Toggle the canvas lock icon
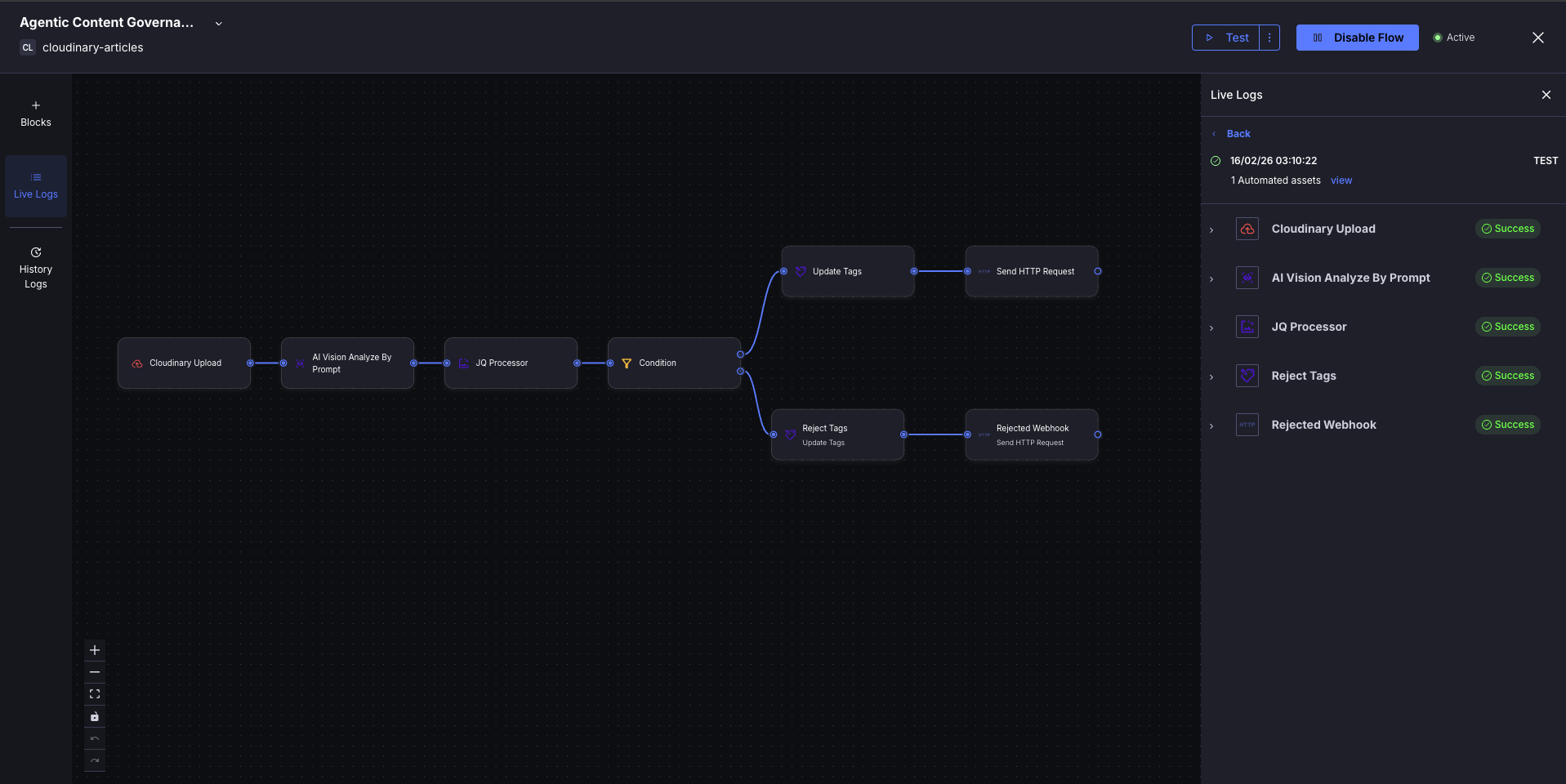1566x784 pixels. coord(94,716)
